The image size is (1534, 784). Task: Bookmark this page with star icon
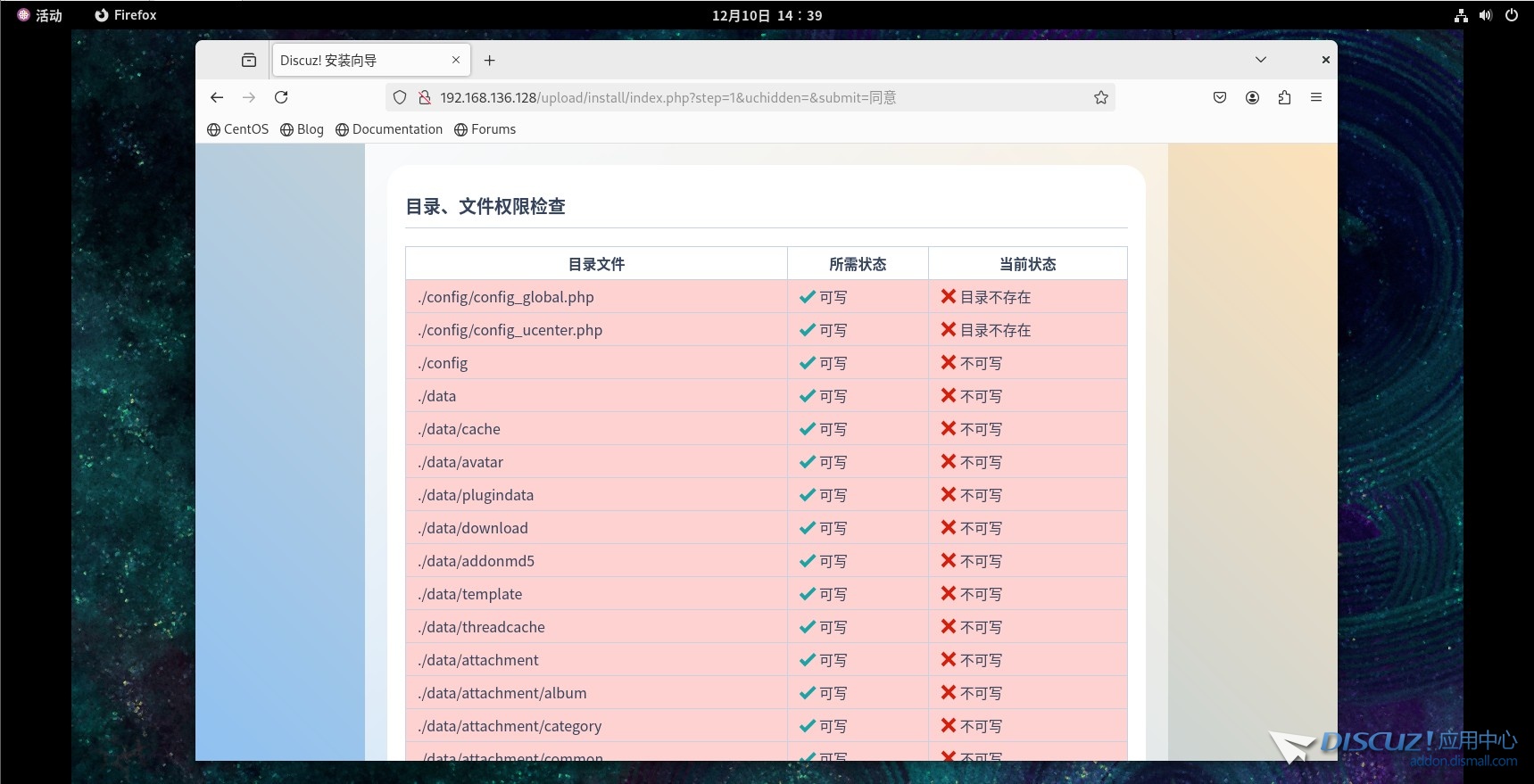click(x=1101, y=97)
